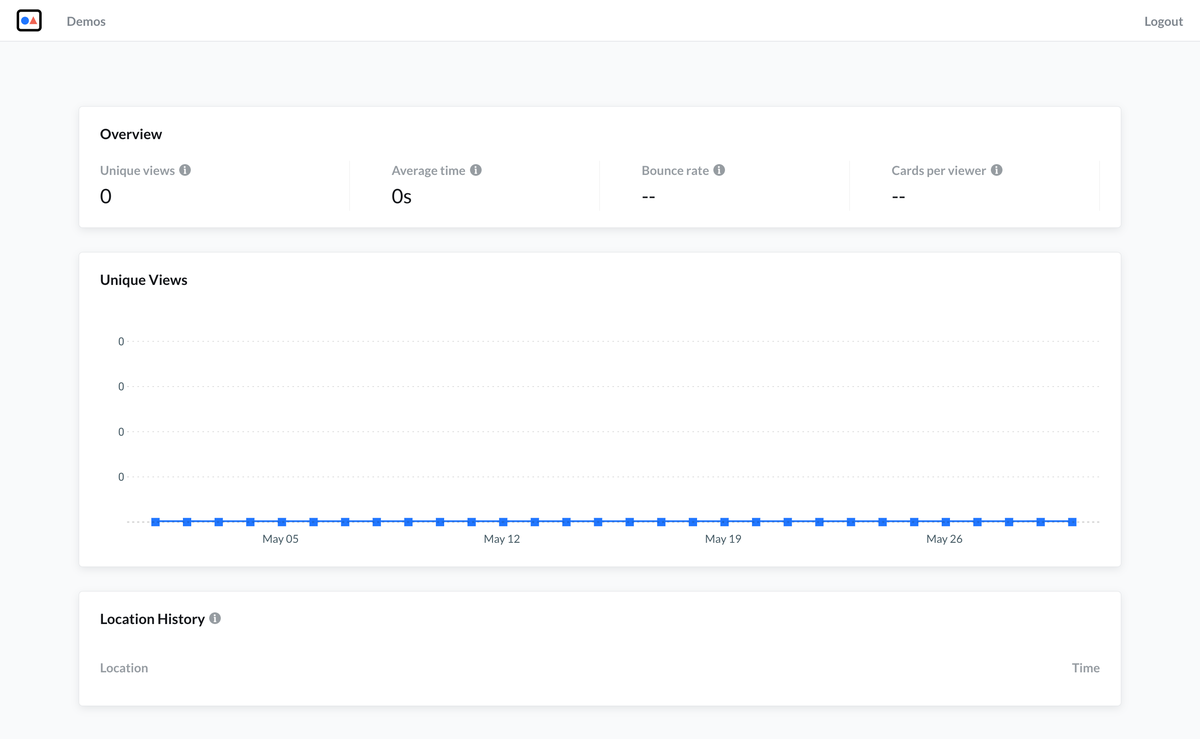The width and height of the screenshot is (1200, 739).
Task: Click the Time column header
Action: 1085,668
